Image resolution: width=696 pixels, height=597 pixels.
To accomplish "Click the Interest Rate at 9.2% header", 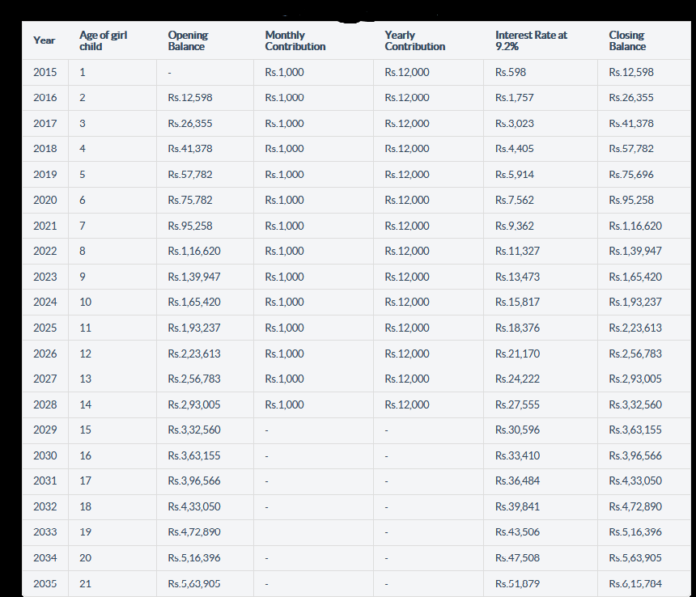I will [x=530, y=40].
